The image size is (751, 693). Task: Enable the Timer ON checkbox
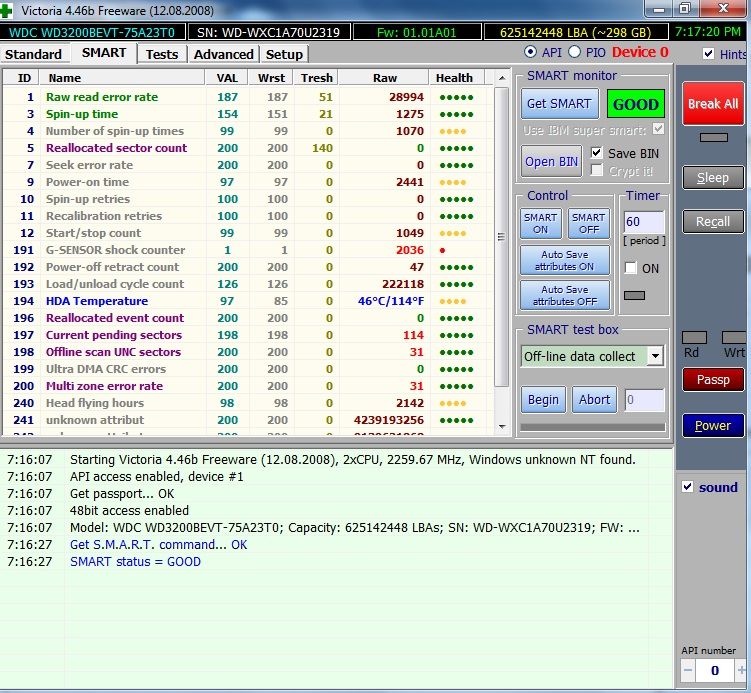point(630,268)
